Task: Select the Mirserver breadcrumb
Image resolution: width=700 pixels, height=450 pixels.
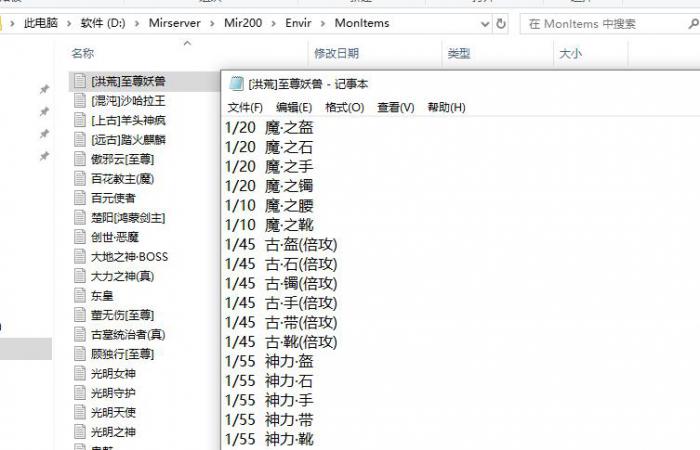Action: pyautogui.click(x=175, y=23)
